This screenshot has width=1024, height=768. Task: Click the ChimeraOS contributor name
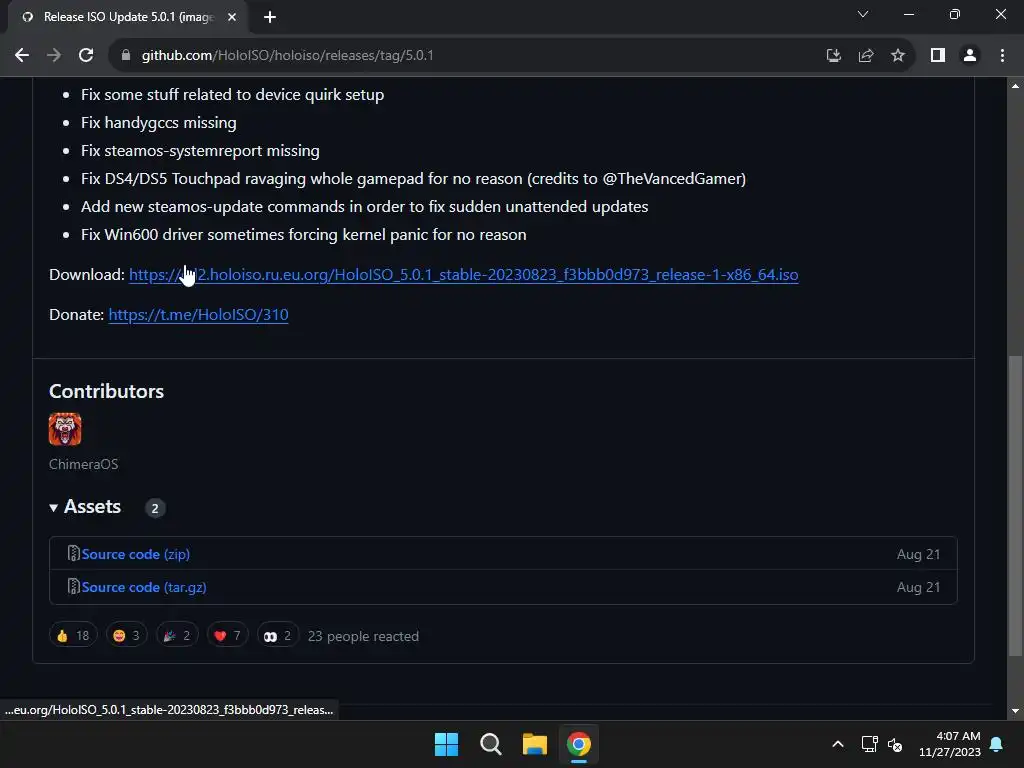(84, 464)
